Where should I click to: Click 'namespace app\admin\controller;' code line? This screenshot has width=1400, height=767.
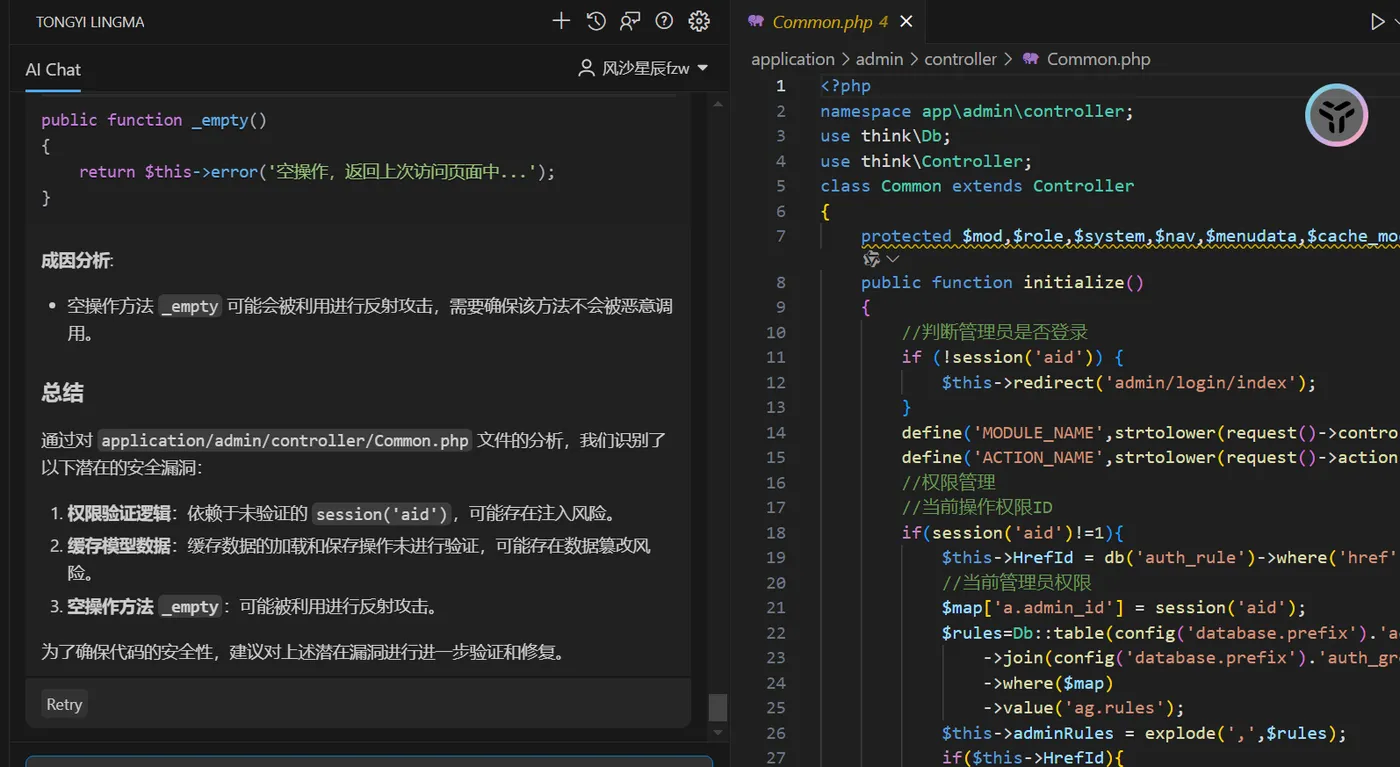pos(977,111)
